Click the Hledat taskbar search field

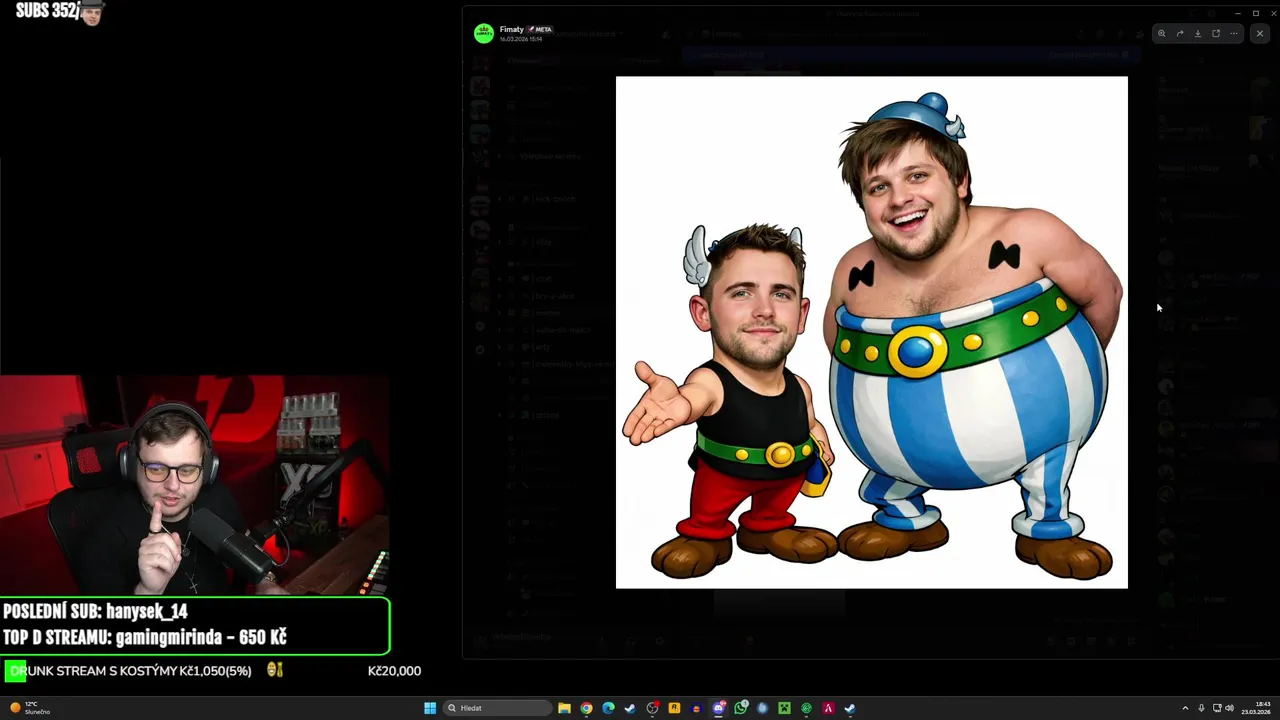coord(497,708)
